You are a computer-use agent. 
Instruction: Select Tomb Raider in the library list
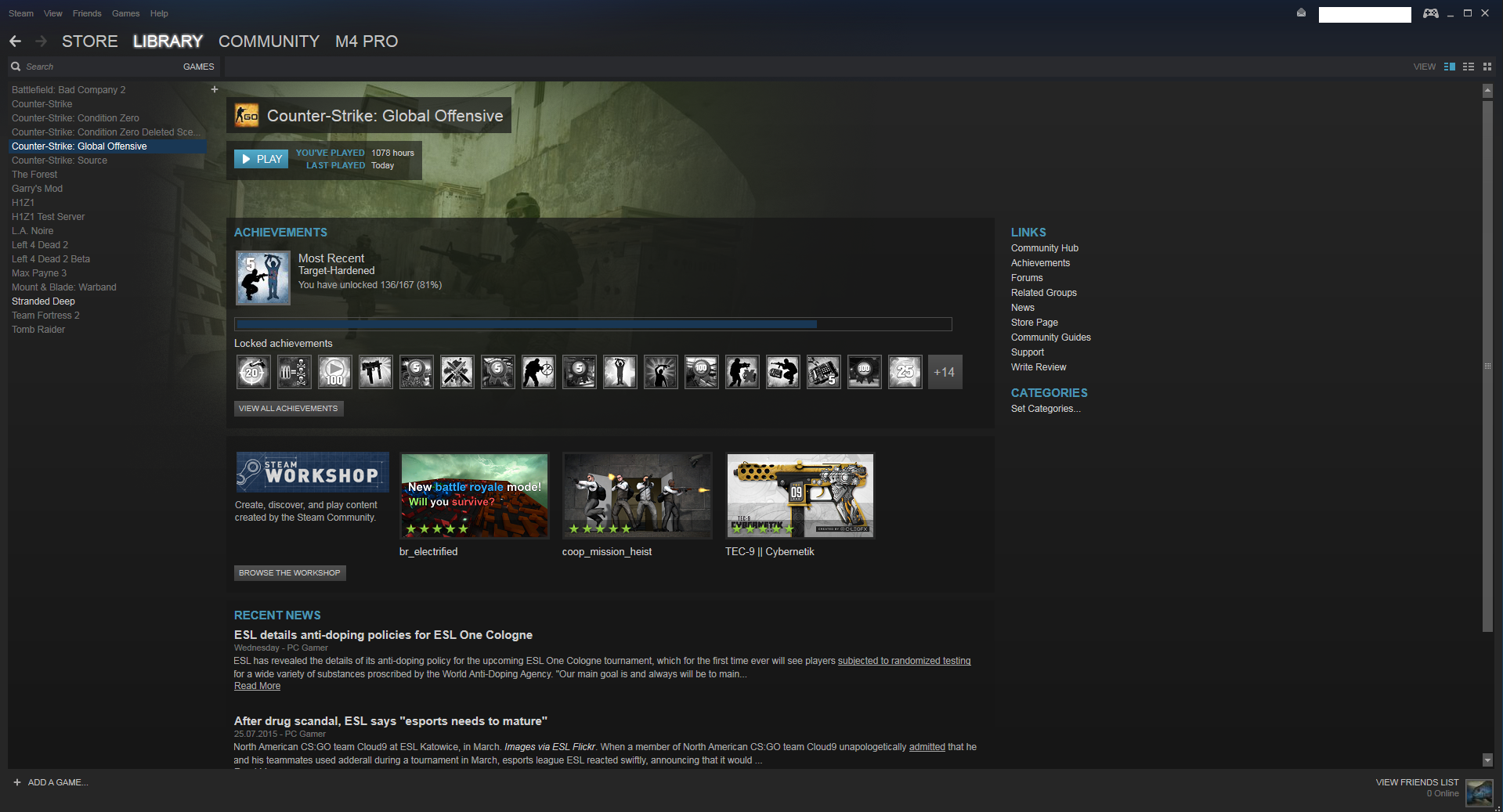tap(107, 330)
